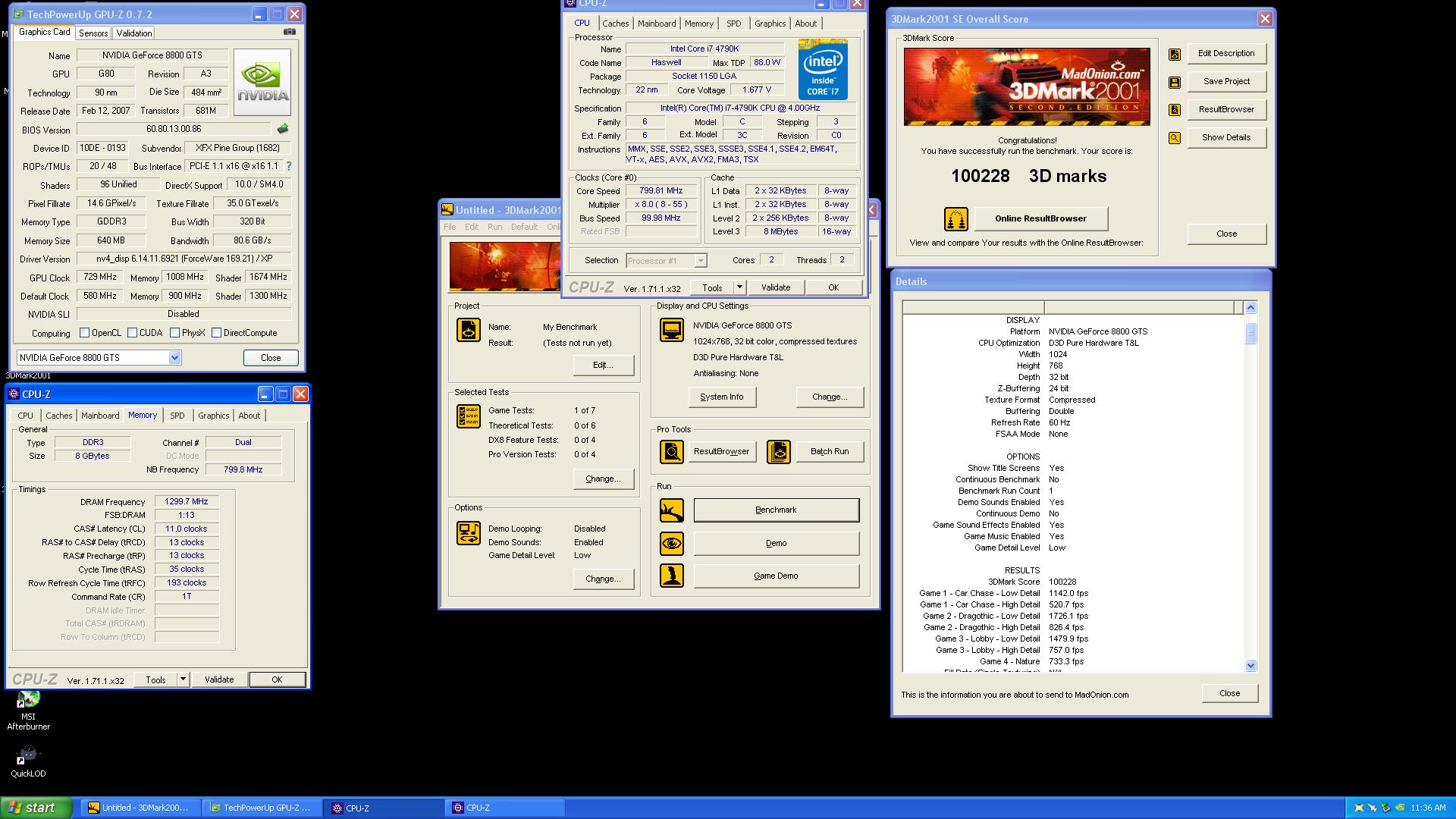Enable the CUDA checkbox in GPU-Z

133,333
